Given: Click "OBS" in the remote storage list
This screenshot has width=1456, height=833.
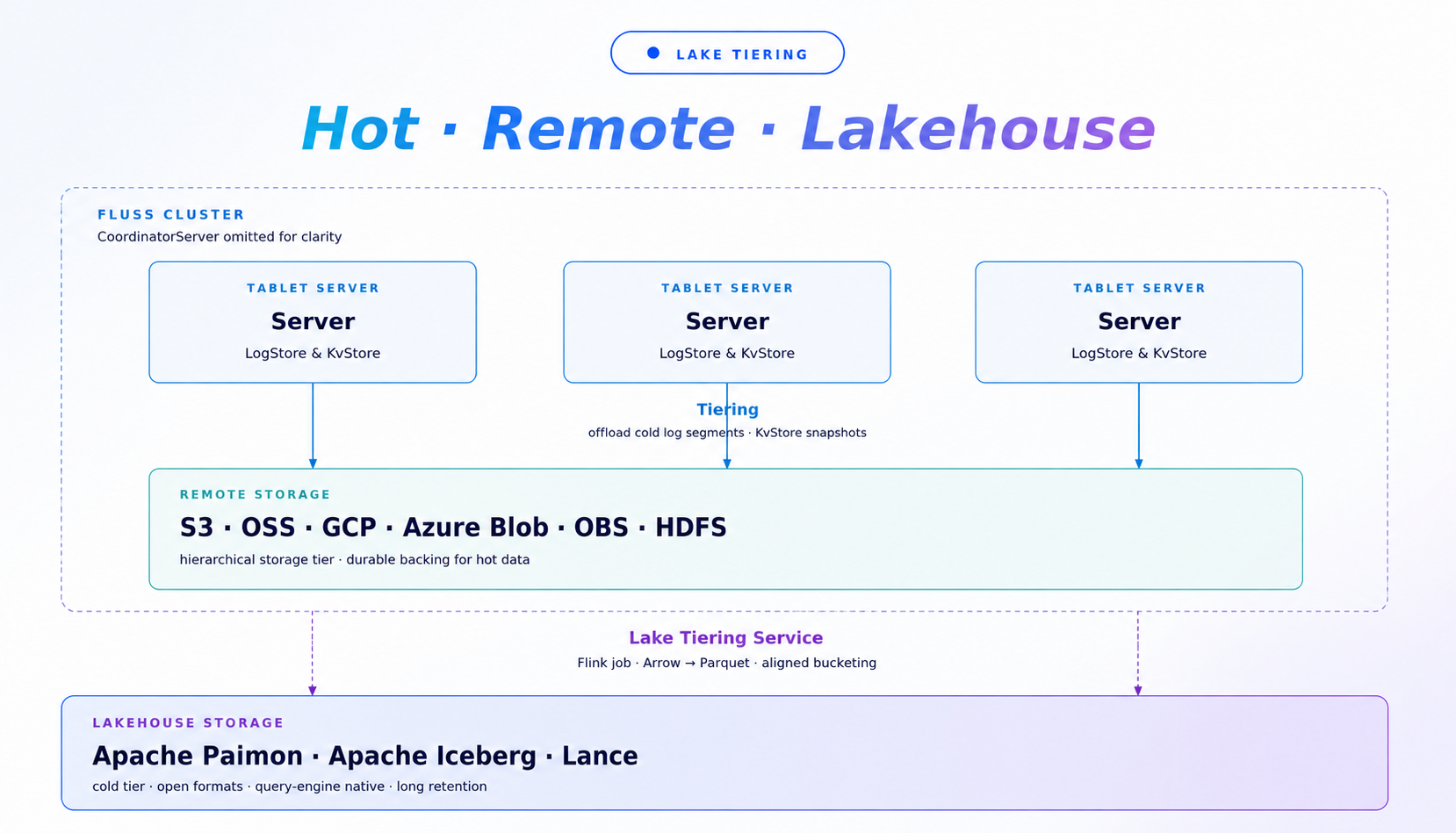Looking at the screenshot, I should coord(602,528).
